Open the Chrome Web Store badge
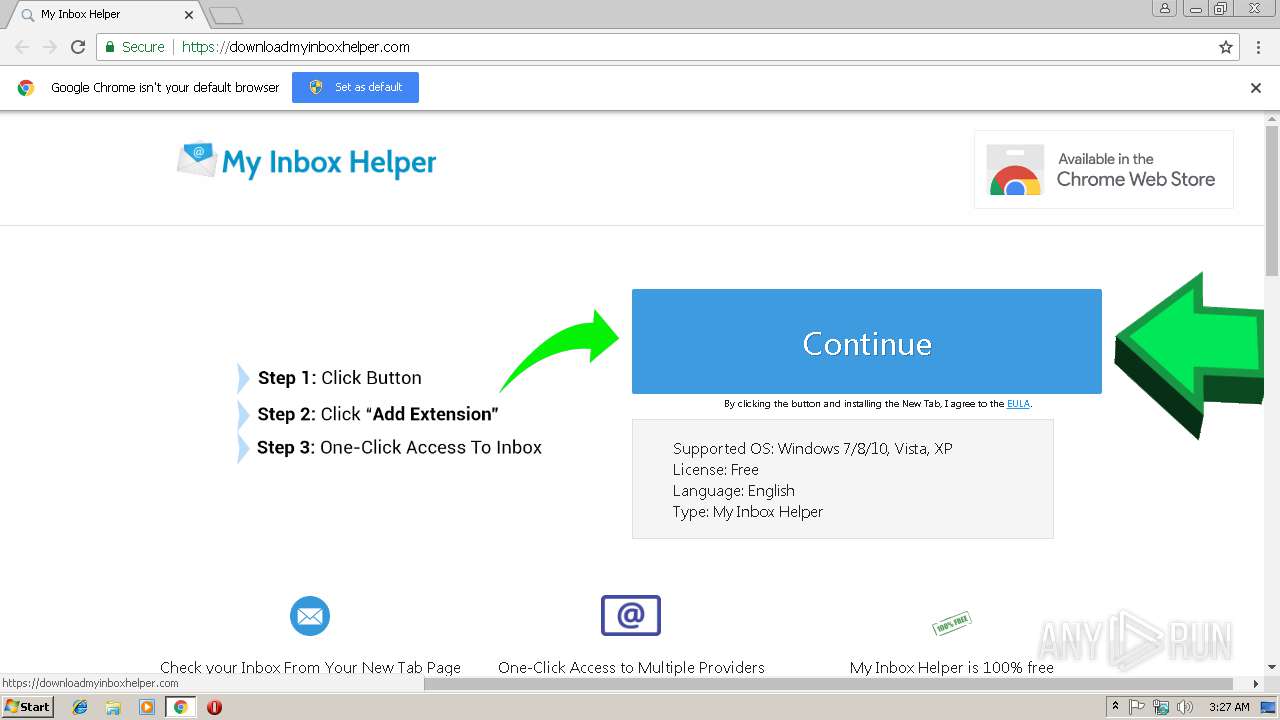1280x720 pixels. click(x=1104, y=169)
